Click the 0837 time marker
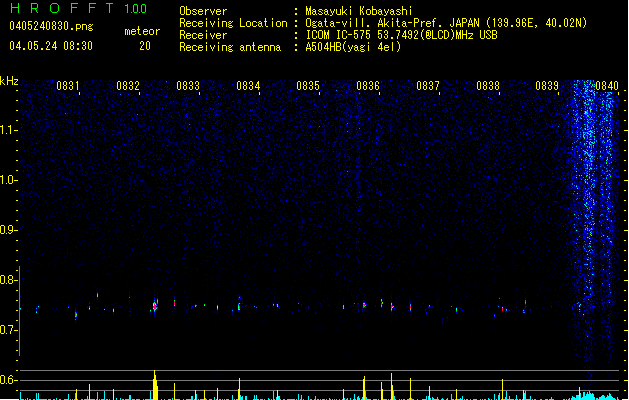Image resolution: width=629 pixels, height=400 pixels. [428, 86]
